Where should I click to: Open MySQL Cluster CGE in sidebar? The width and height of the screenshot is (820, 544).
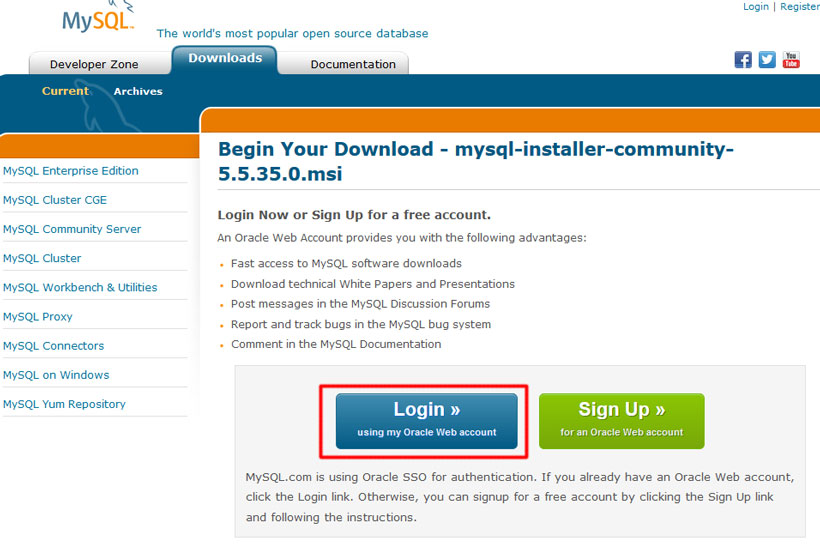click(55, 200)
